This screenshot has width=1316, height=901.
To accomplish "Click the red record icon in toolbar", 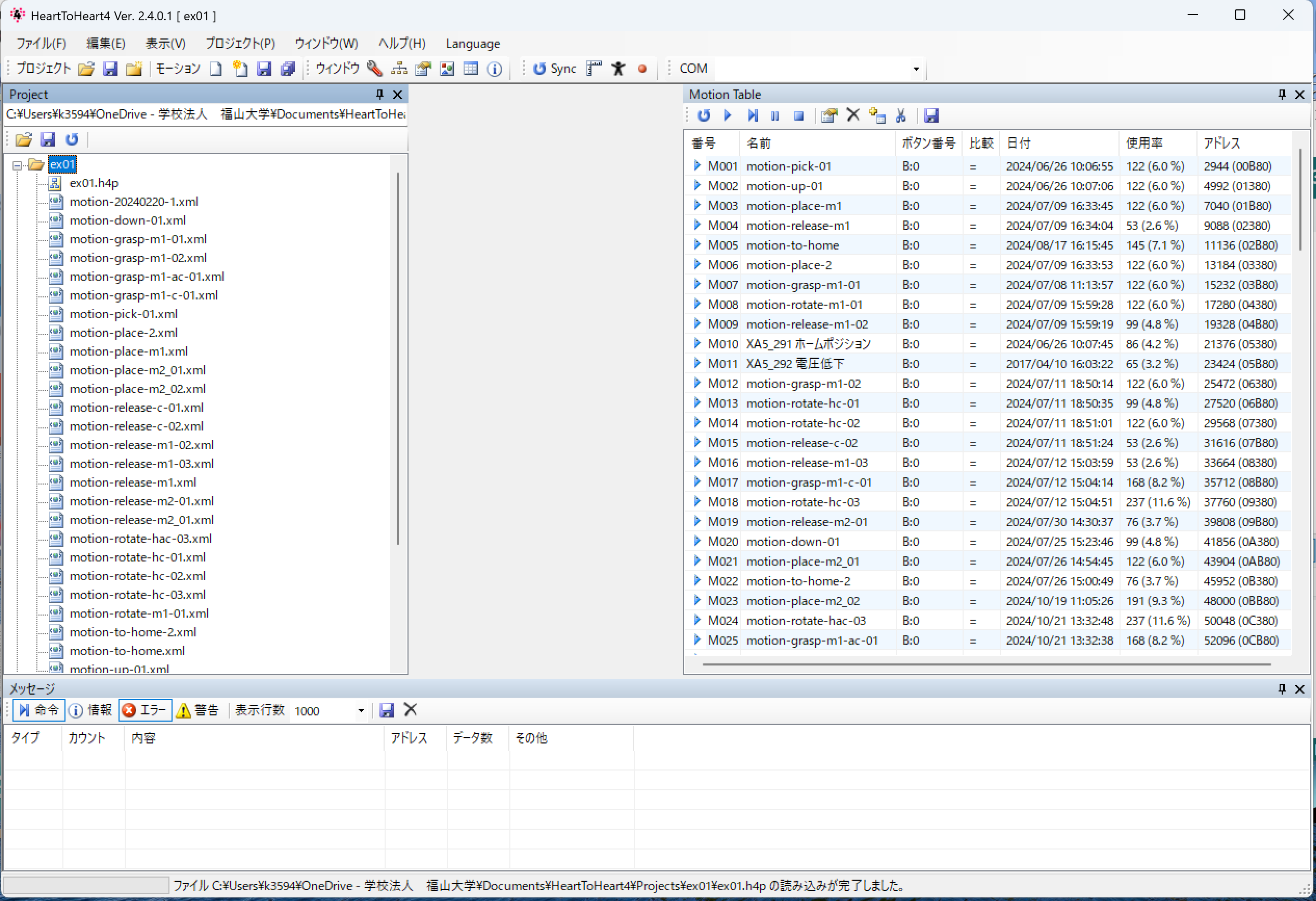I will click(x=642, y=69).
